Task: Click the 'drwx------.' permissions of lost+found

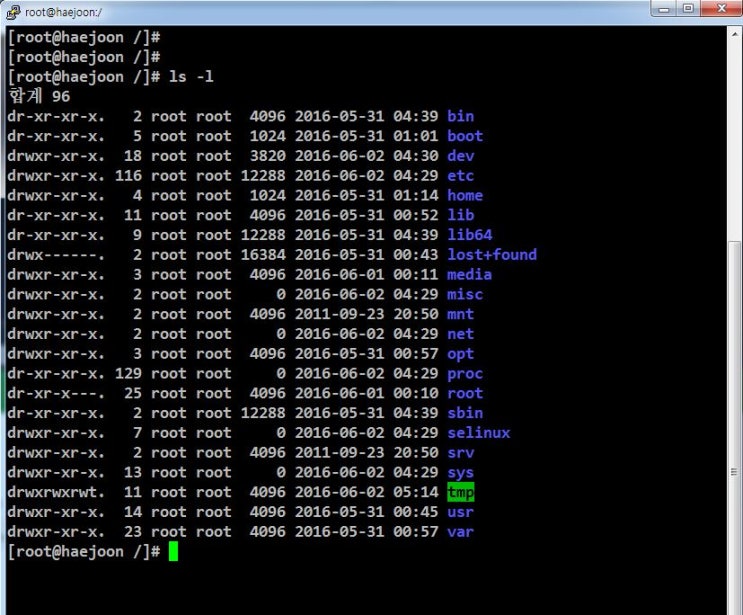Action: coord(56,255)
